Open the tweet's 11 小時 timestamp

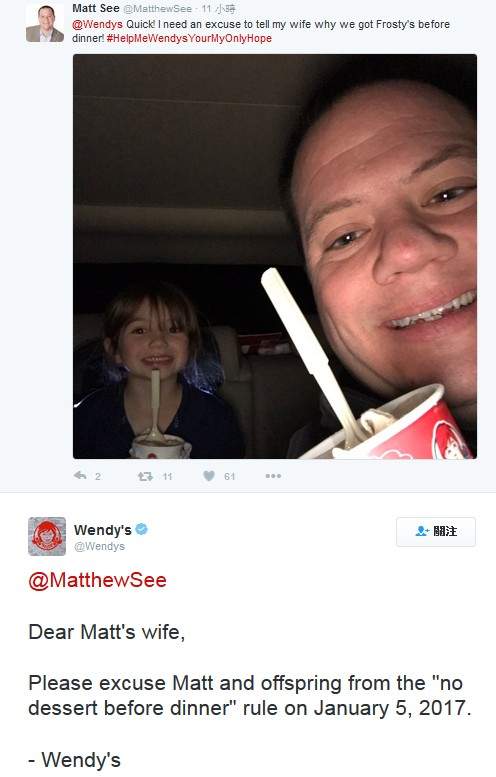(219, 9)
